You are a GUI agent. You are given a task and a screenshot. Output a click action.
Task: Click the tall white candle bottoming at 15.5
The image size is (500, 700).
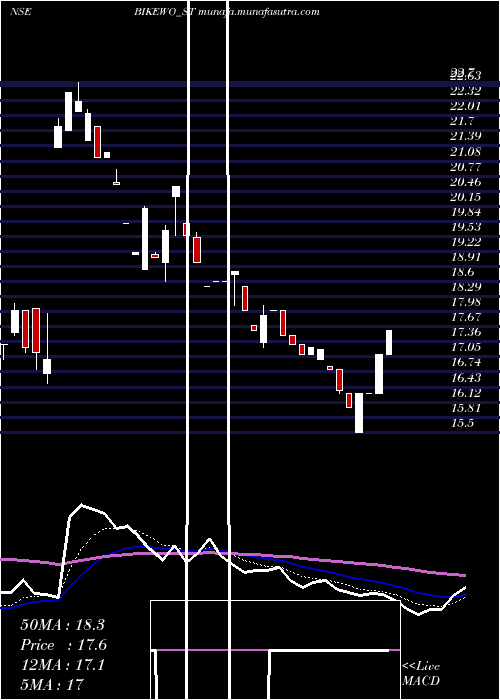359,413
